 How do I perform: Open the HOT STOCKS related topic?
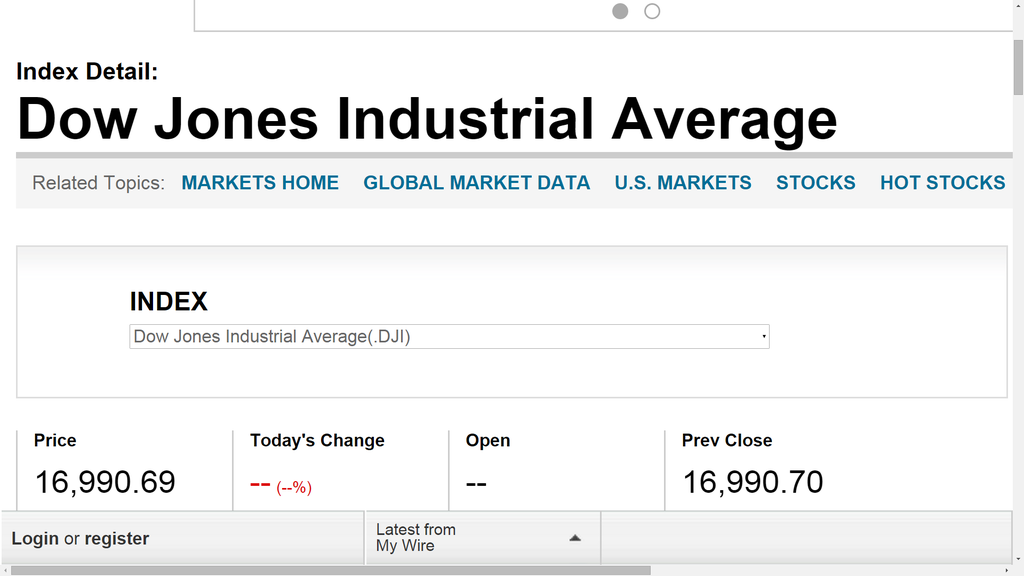click(942, 183)
